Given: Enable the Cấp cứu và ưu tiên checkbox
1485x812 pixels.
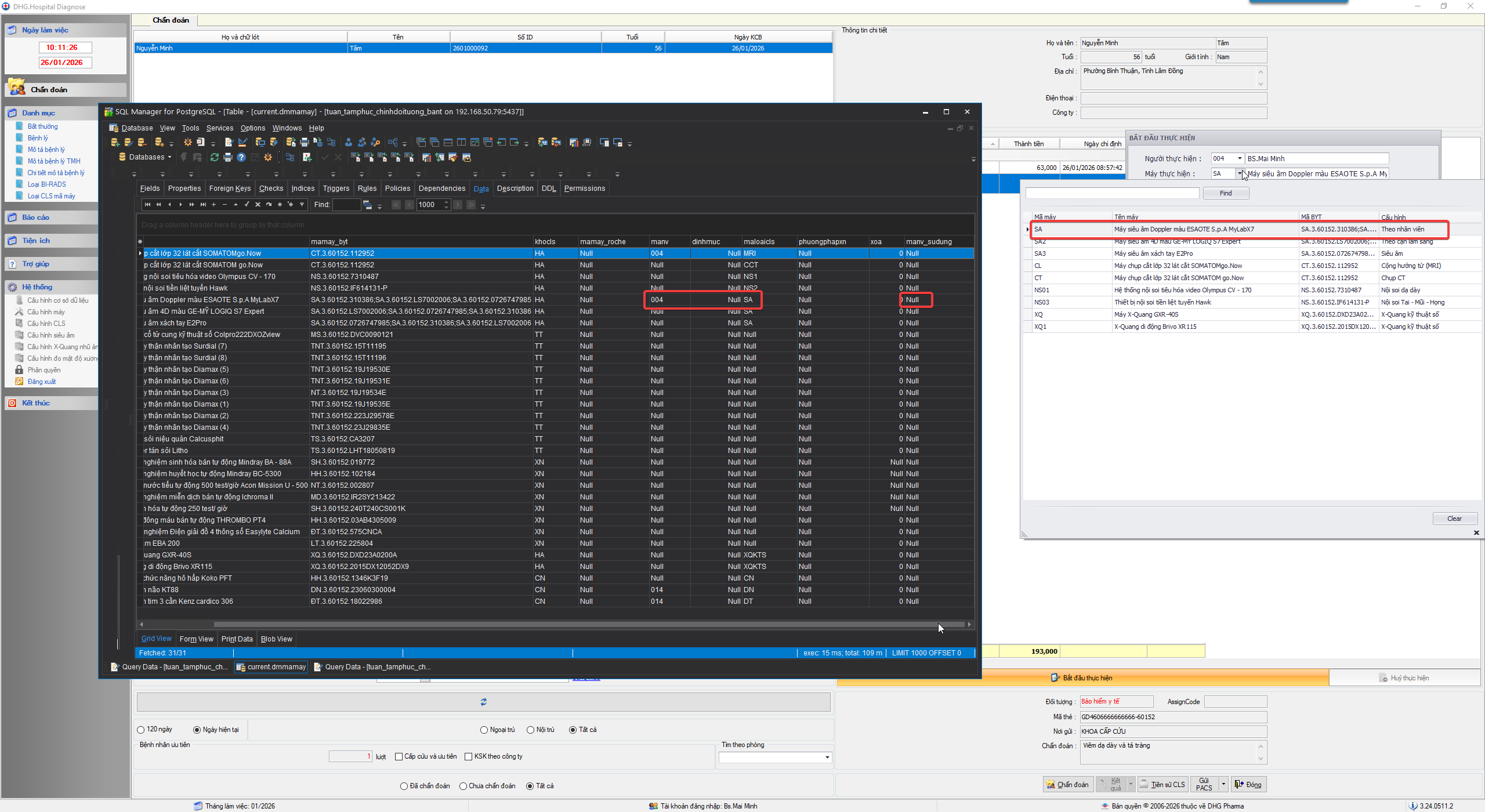Looking at the screenshot, I should (x=399, y=756).
